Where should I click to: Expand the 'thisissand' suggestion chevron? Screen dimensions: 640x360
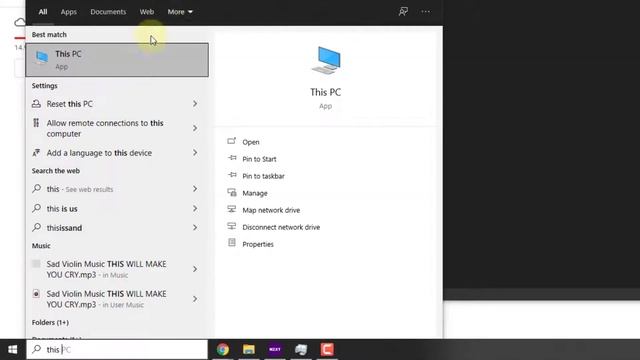195,227
